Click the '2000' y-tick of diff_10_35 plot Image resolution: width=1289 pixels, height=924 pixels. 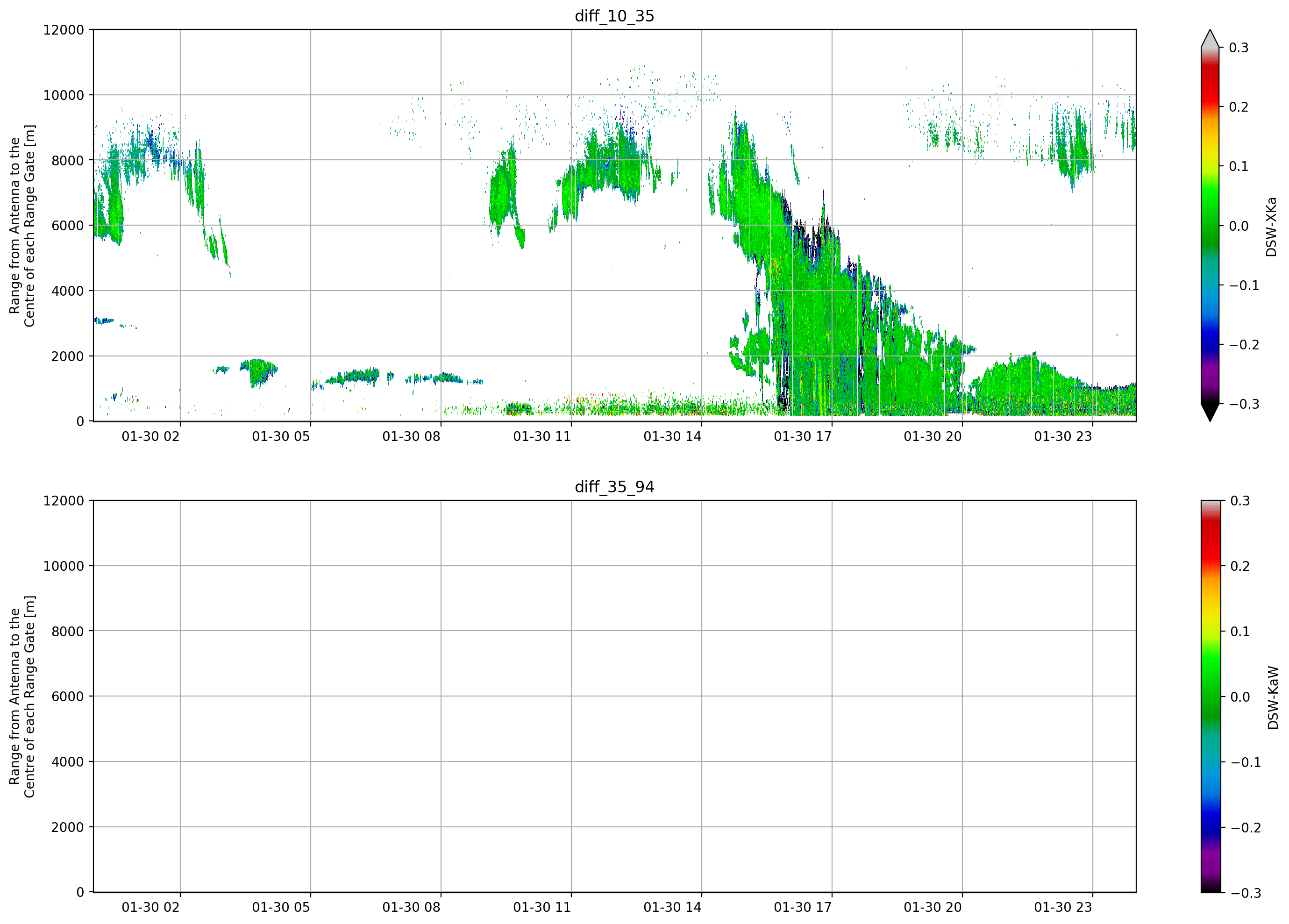click(68, 356)
